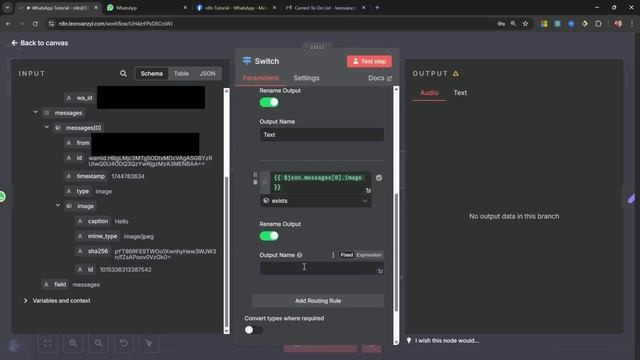Select the timestamp field
640x360 pixels.
tap(86, 176)
